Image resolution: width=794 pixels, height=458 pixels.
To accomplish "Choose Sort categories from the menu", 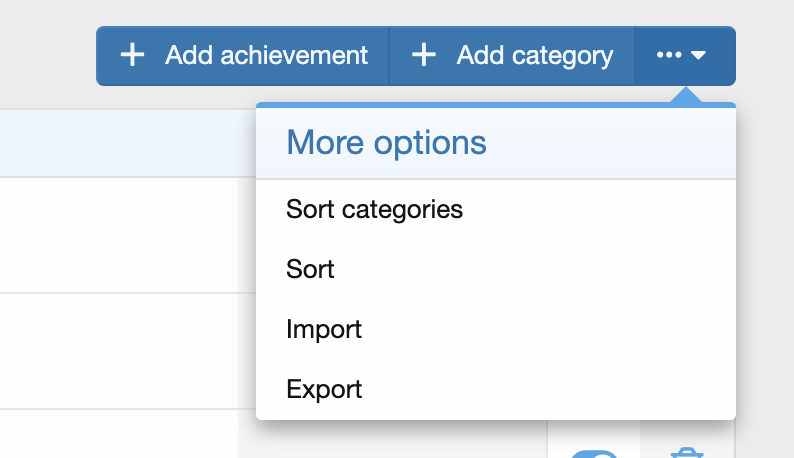I will coord(374,210).
